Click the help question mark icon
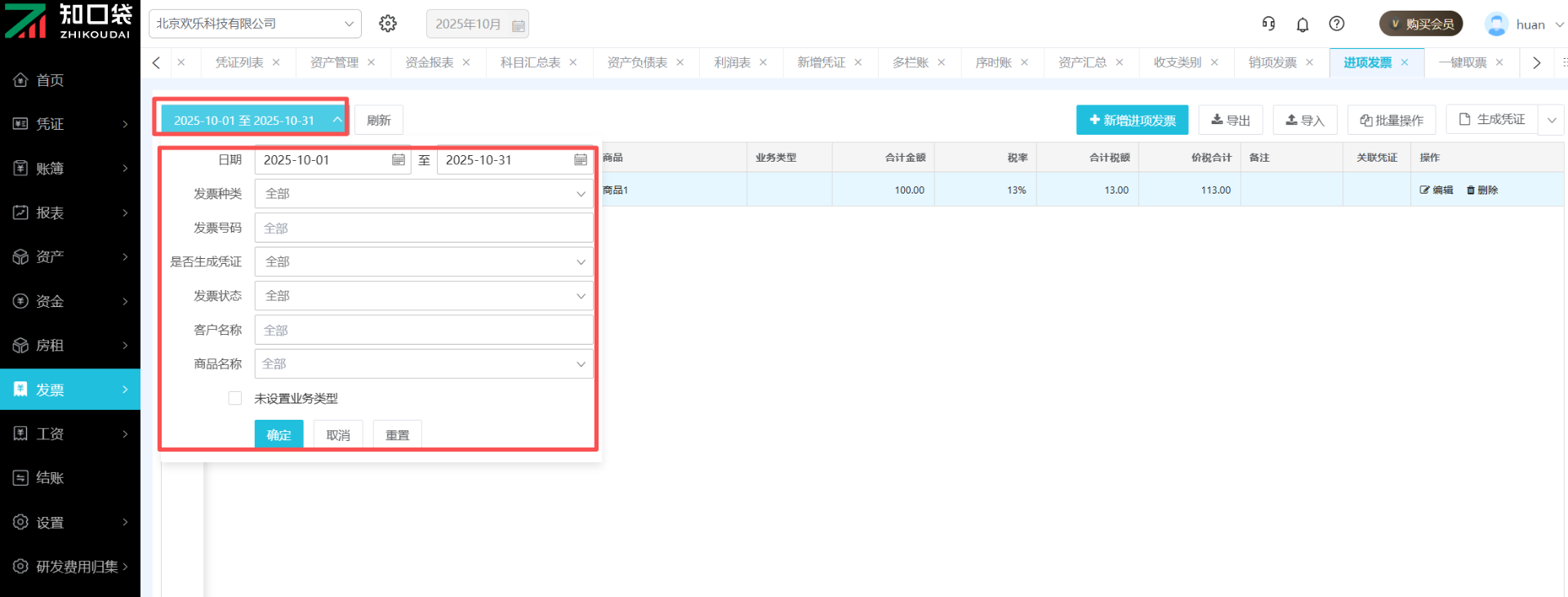1568x597 pixels. click(x=1337, y=24)
